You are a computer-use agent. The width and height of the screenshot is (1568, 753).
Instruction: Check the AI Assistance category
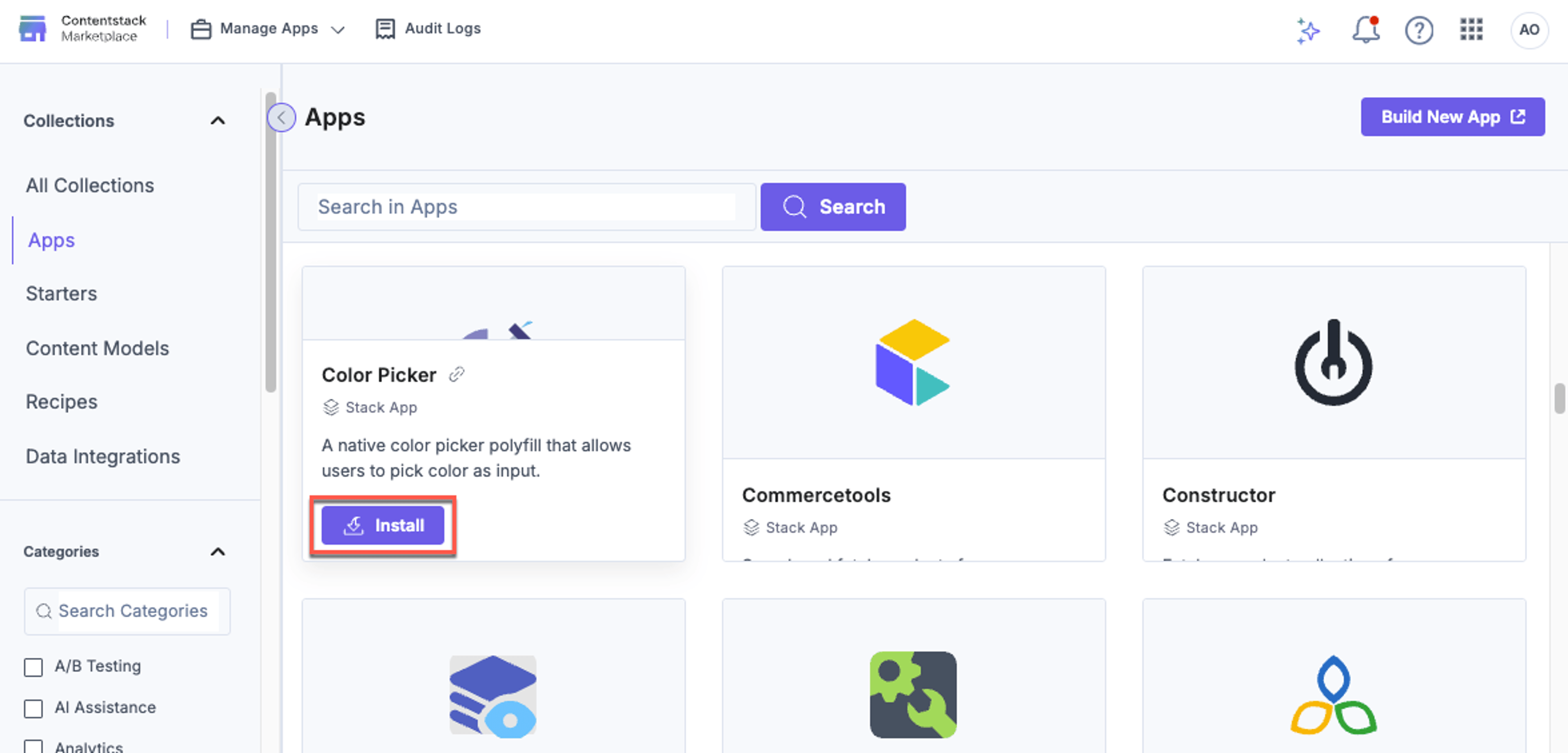tap(33, 708)
